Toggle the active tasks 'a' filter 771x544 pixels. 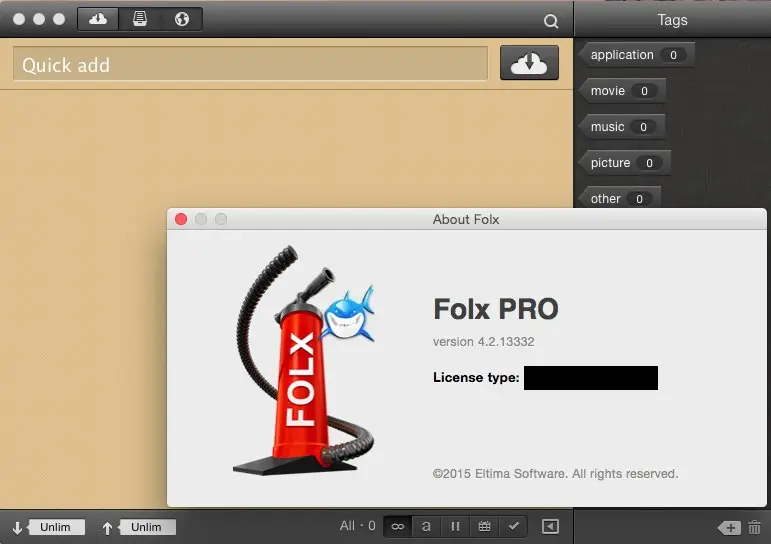[426, 527]
